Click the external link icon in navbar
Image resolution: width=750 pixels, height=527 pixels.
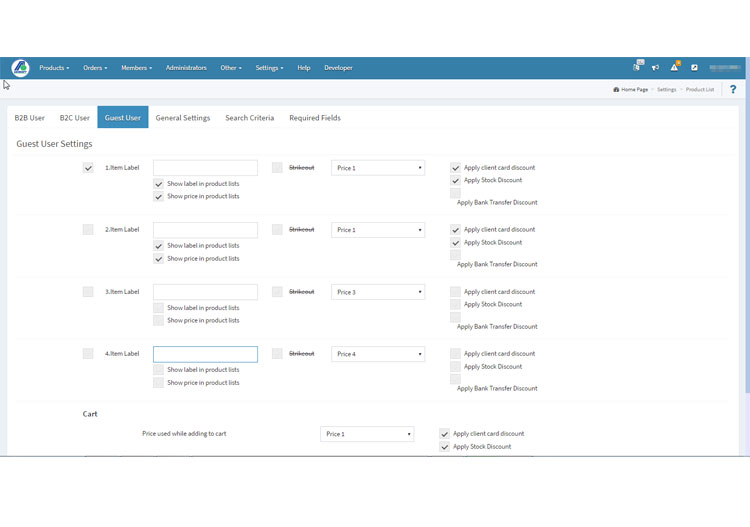point(694,68)
